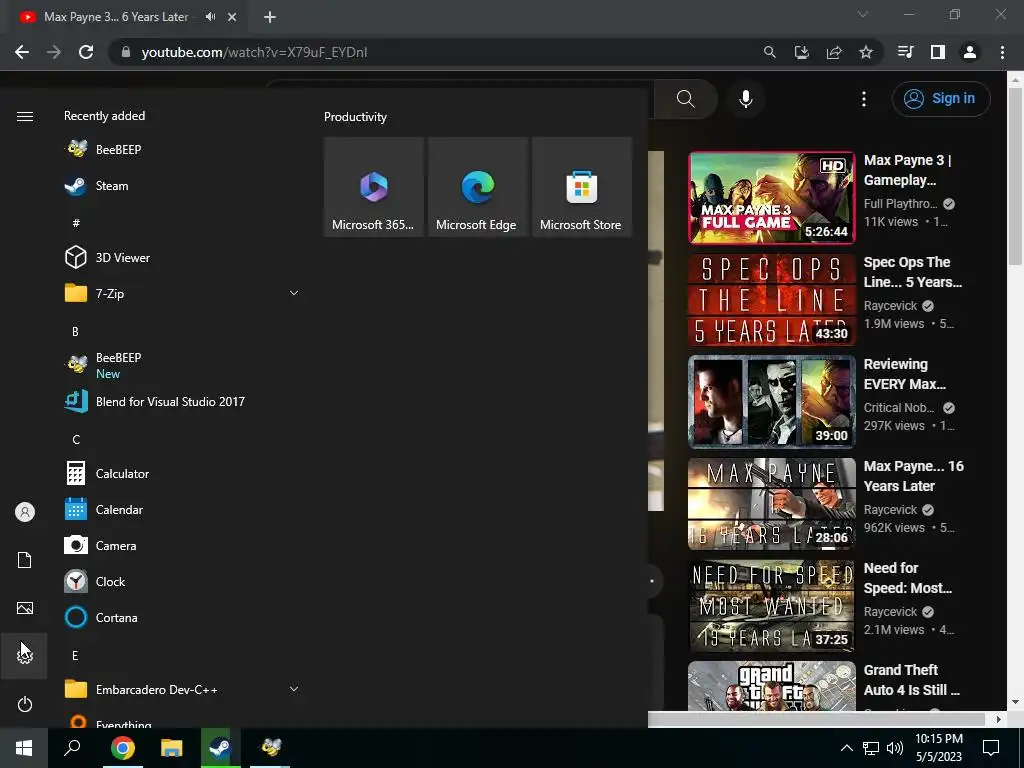This screenshot has width=1024, height=768.
Task: Click Chrome share page icon
Action: (834, 52)
